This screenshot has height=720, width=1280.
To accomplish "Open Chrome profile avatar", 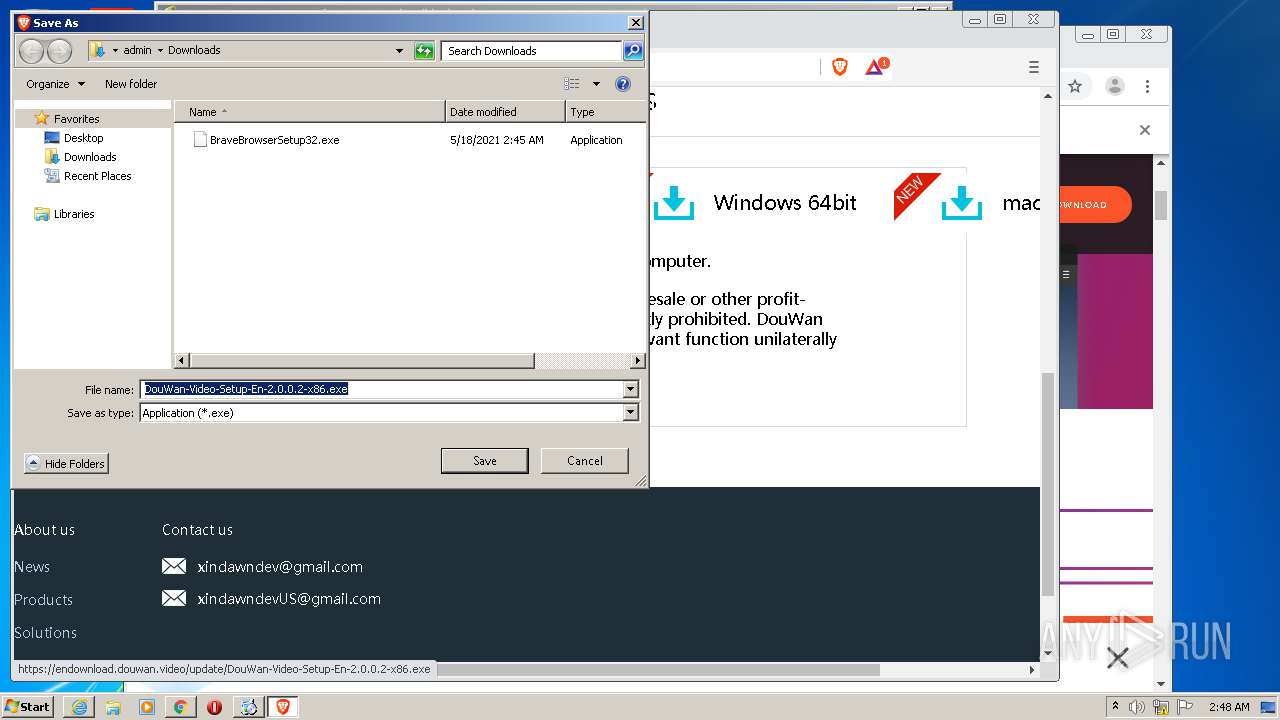I will (x=1114, y=86).
